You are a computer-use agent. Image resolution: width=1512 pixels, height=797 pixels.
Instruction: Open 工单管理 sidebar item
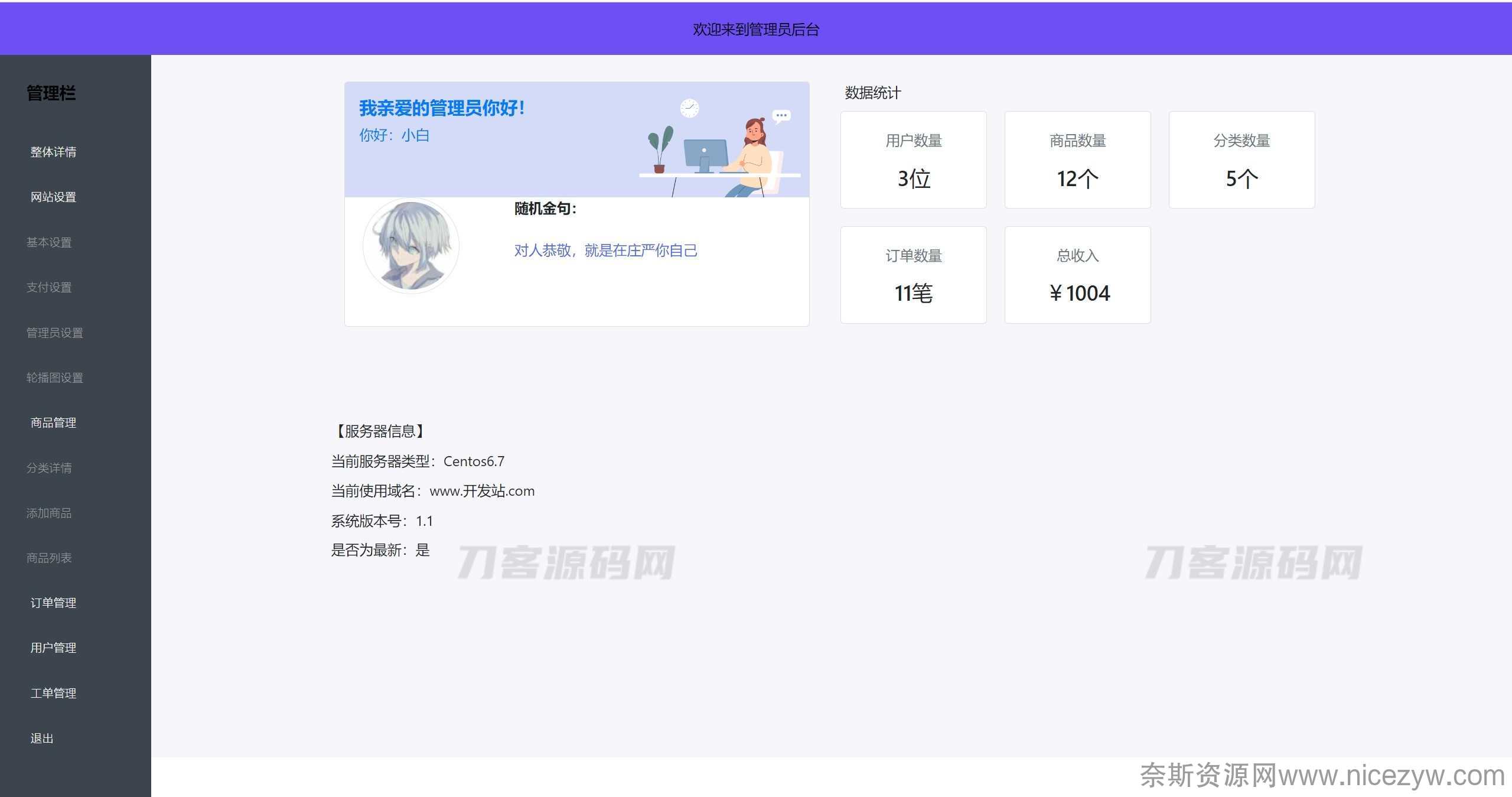tap(53, 693)
